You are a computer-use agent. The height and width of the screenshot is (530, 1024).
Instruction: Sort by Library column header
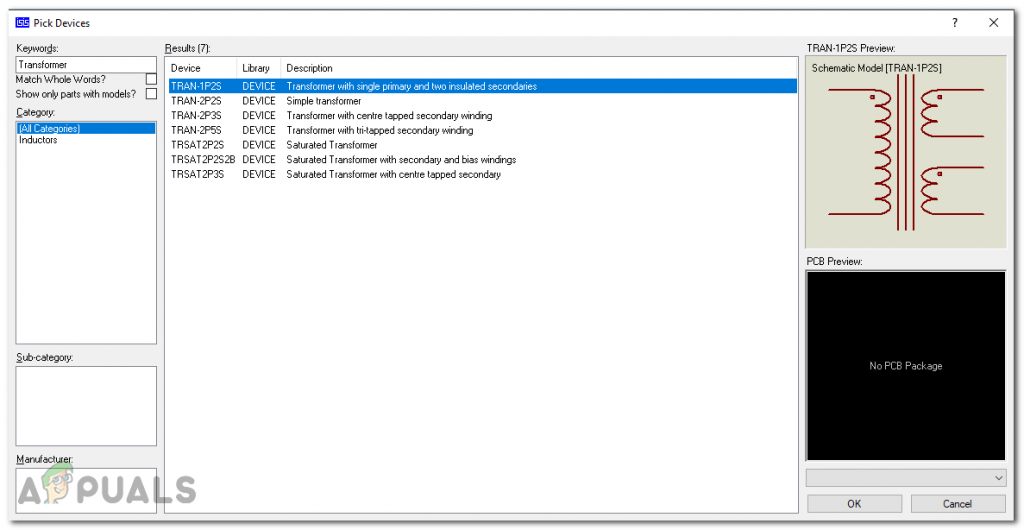(259, 68)
